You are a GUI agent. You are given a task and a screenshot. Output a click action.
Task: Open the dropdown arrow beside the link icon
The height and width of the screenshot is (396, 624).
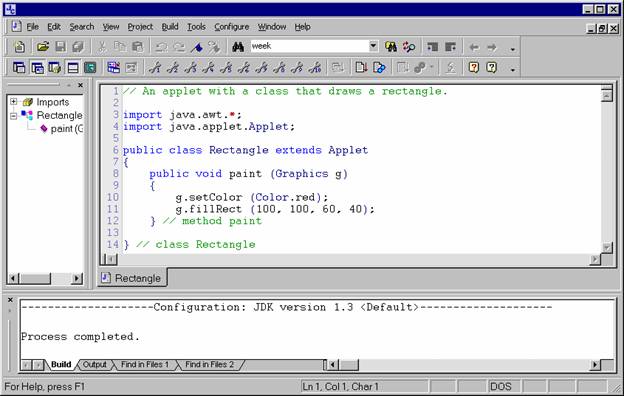[x=431, y=67]
